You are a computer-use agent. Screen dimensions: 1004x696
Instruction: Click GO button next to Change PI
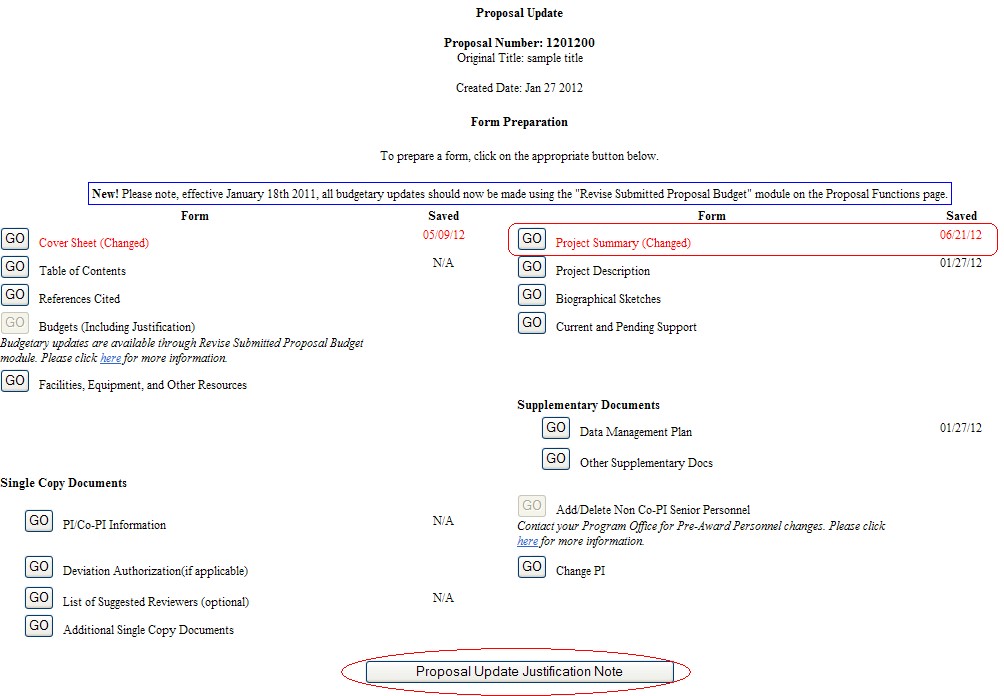point(532,567)
